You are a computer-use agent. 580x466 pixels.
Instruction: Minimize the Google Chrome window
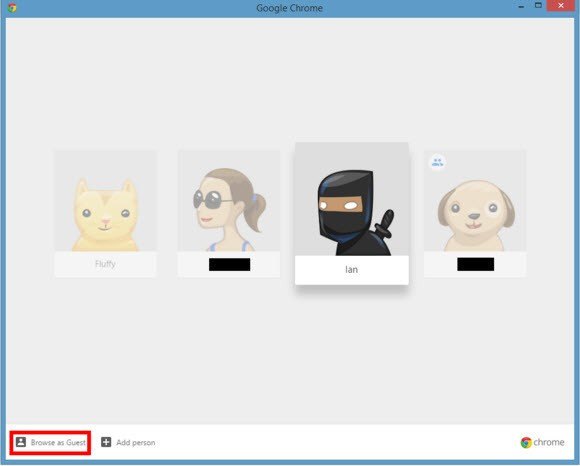[x=521, y=6]
